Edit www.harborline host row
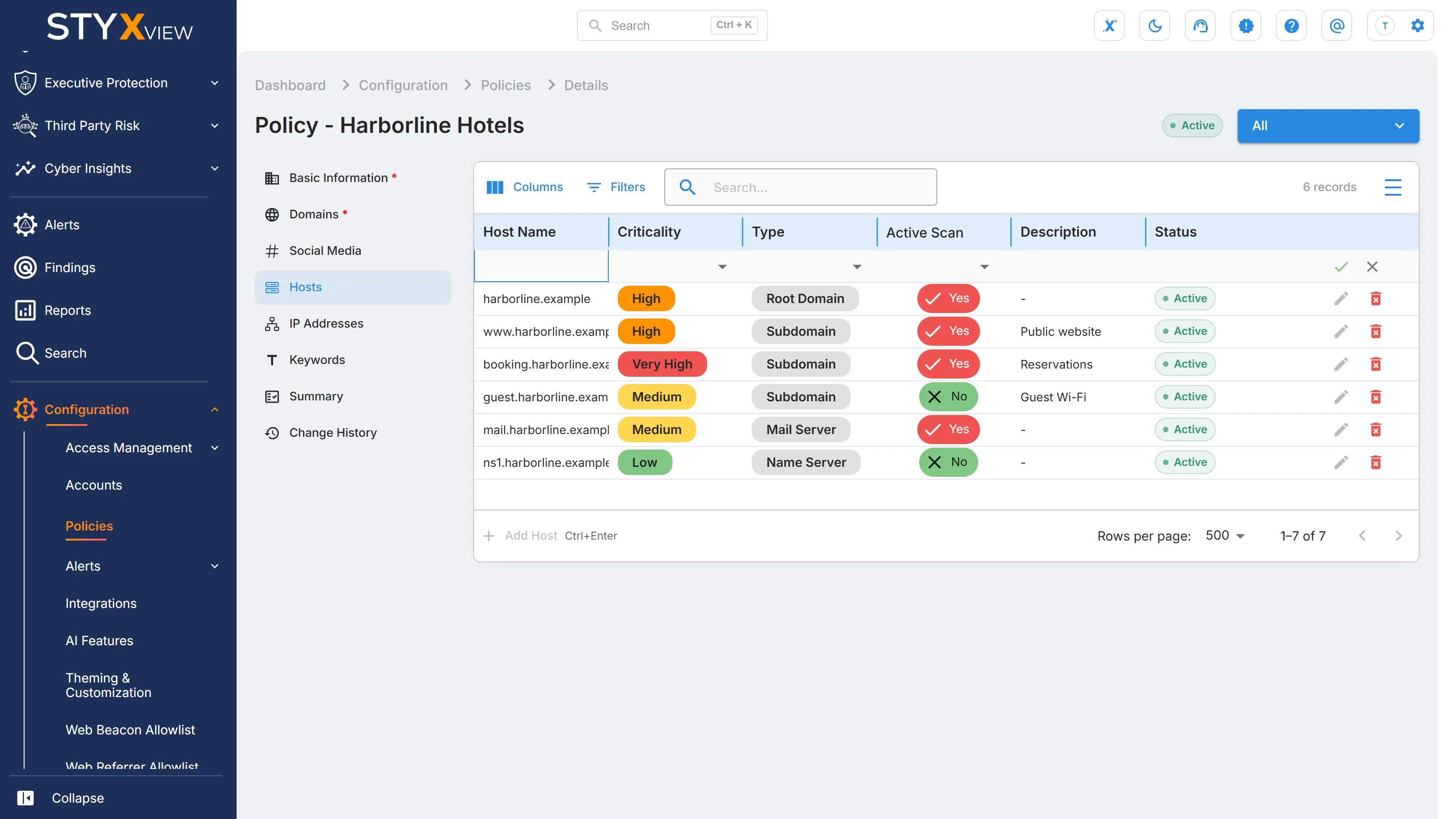The image size is (1456, 819). click(1341, 331)
